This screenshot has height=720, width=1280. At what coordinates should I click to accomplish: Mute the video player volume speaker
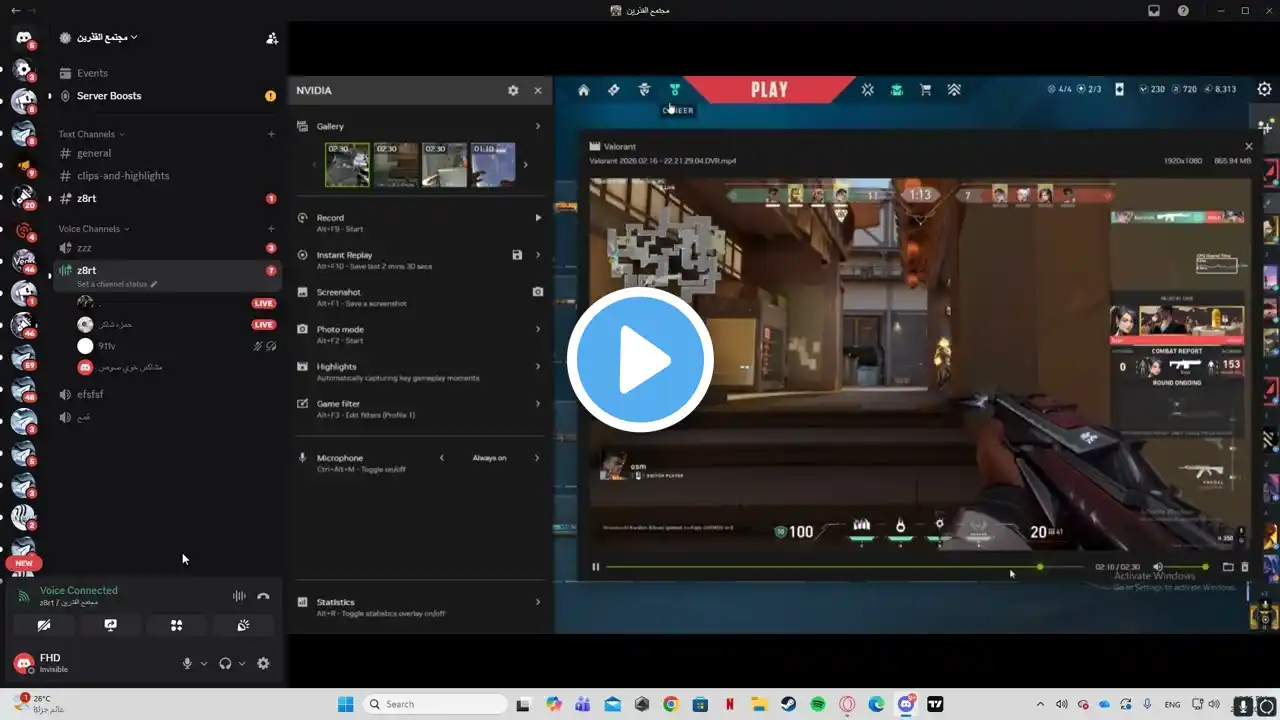click(x=1158, y=567)
